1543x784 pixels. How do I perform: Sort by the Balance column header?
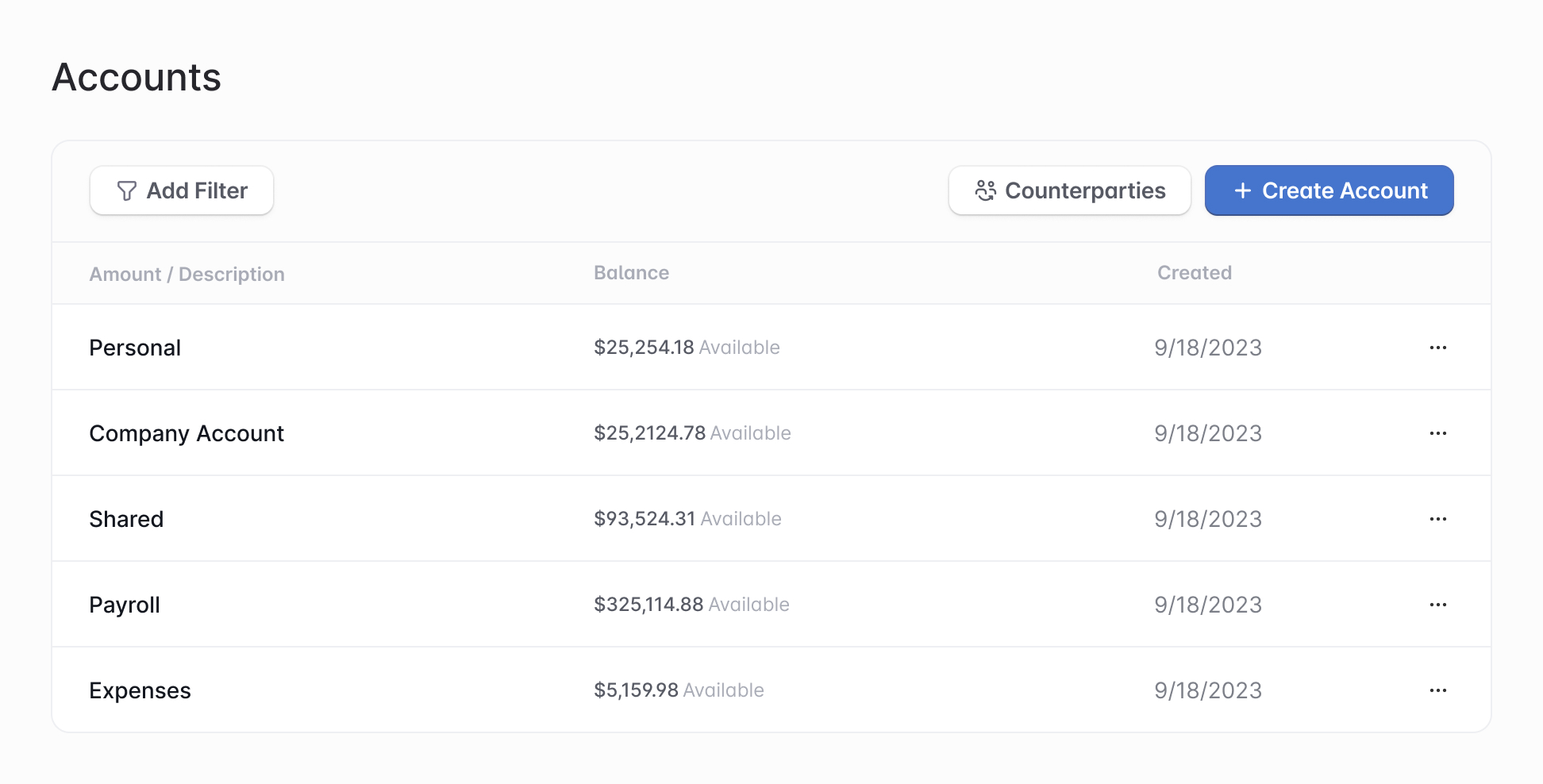(x=631, y=273)
